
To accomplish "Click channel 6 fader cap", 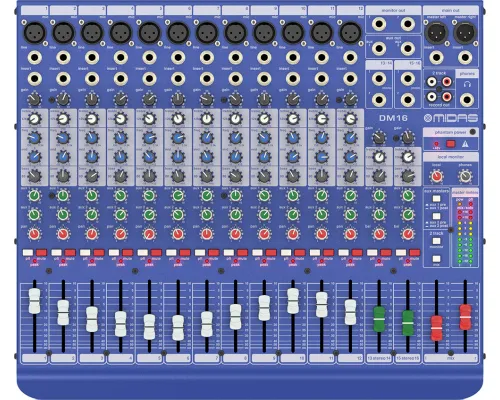I will click(178, 328).
